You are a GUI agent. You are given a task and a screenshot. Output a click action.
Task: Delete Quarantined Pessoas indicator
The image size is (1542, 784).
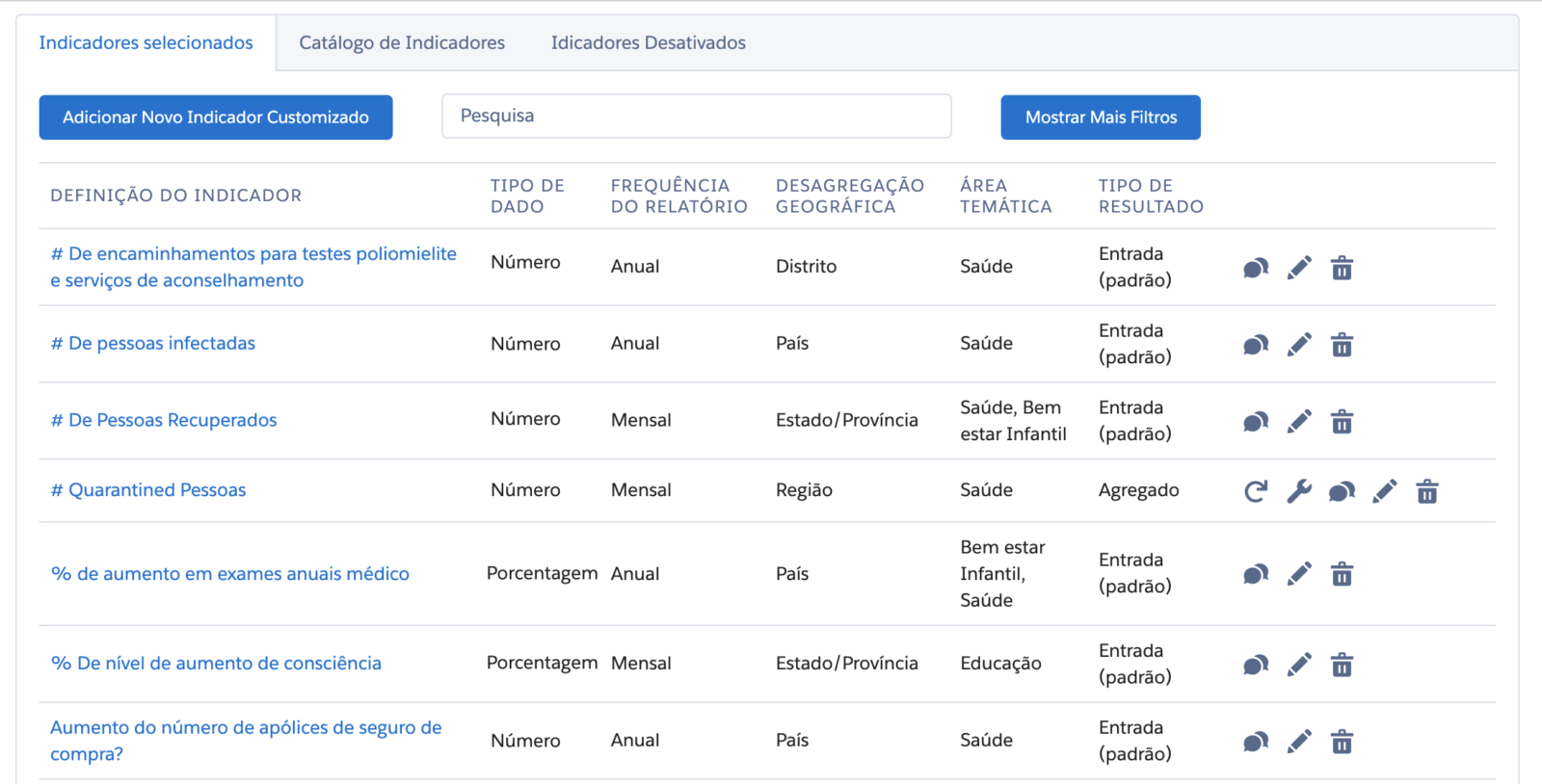[x=1427, y=492]
